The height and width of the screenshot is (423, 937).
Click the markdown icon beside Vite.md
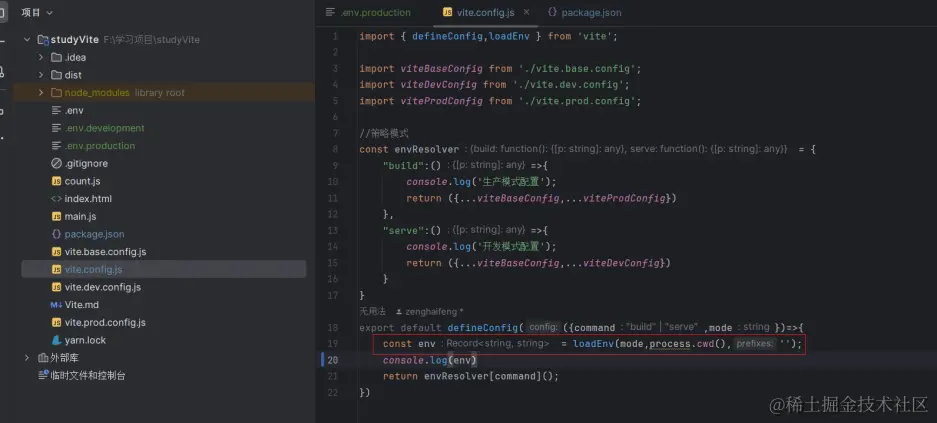point(56,305)
